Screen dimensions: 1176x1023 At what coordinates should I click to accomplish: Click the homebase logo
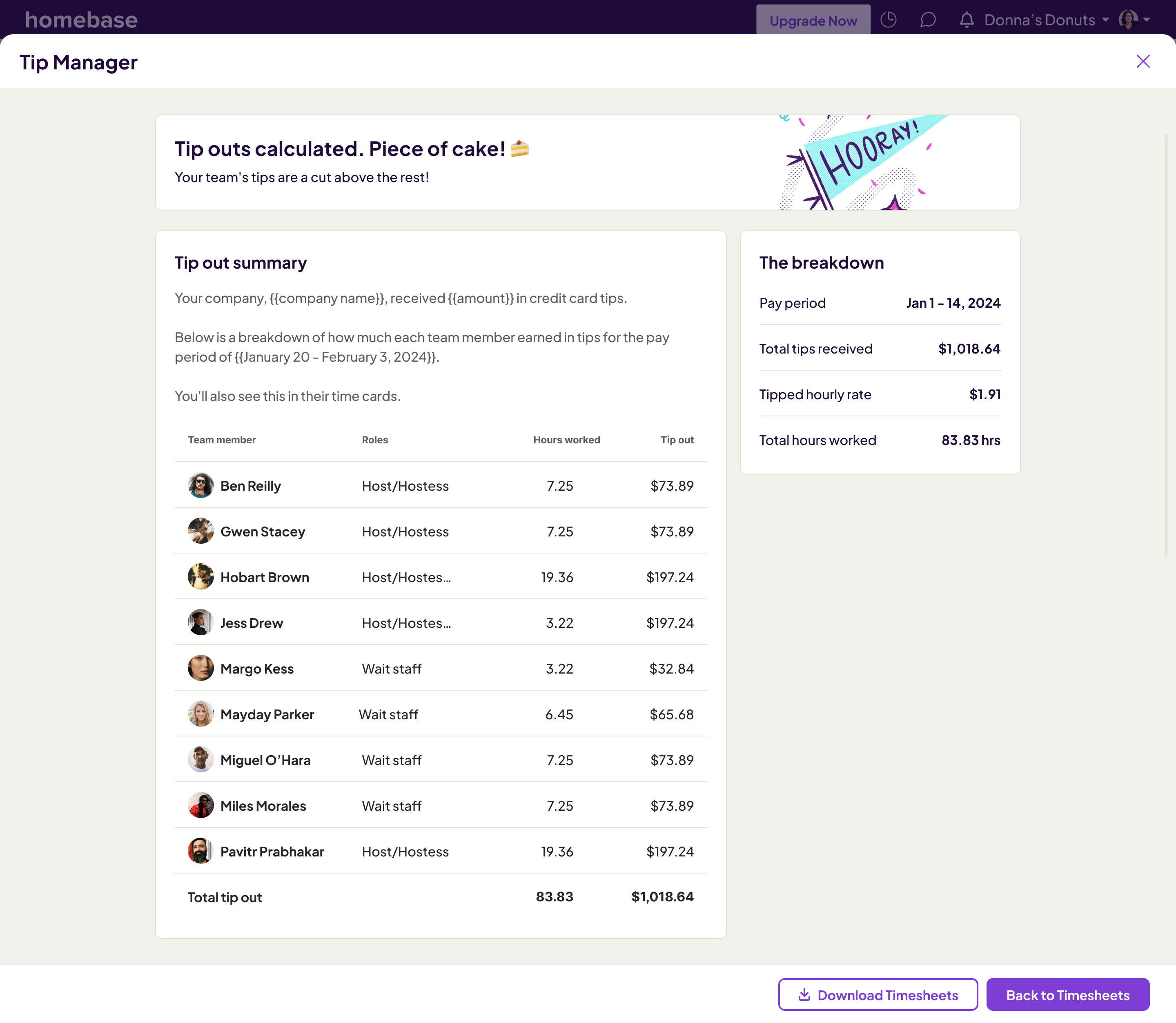click(81, 20)
